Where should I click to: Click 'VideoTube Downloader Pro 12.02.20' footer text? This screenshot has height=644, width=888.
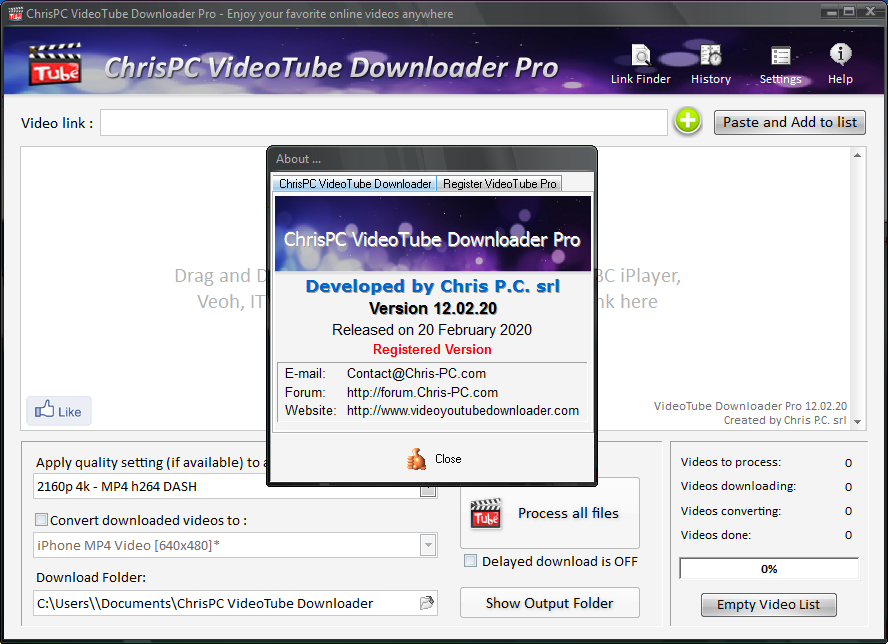coord(750,406)
